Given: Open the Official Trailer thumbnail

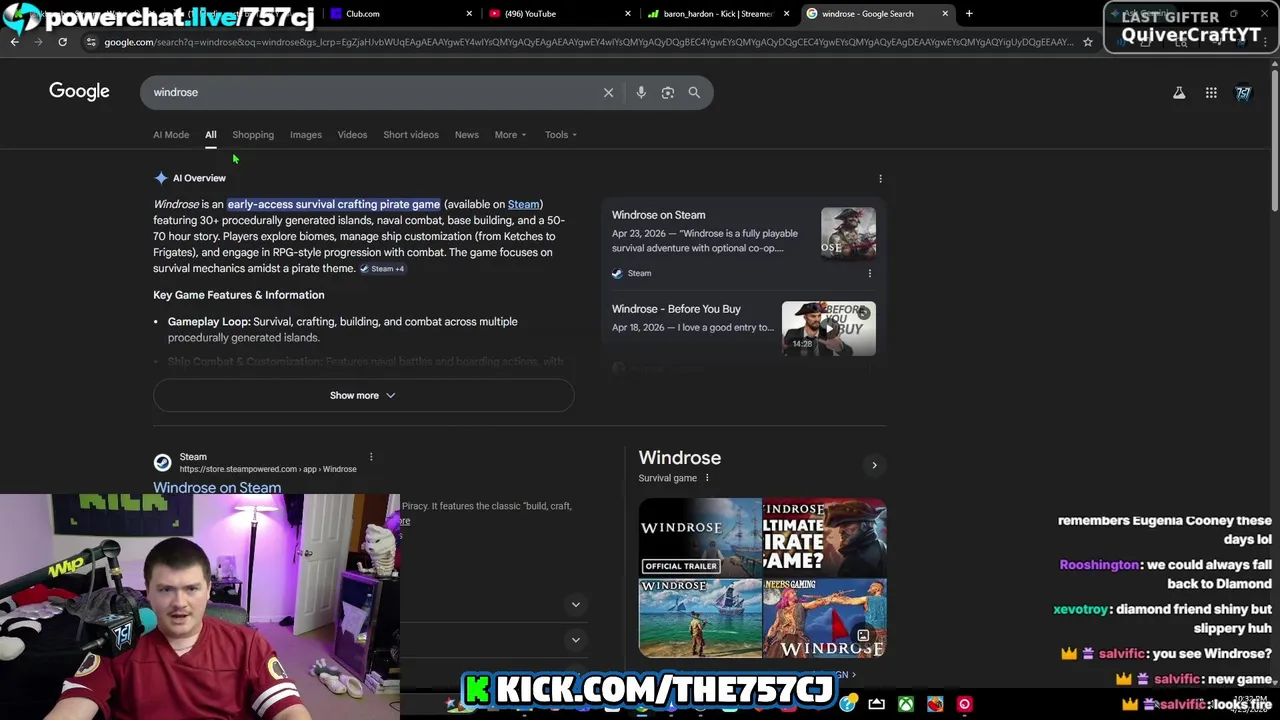Looking at the screenshot, I should [700, 537].
